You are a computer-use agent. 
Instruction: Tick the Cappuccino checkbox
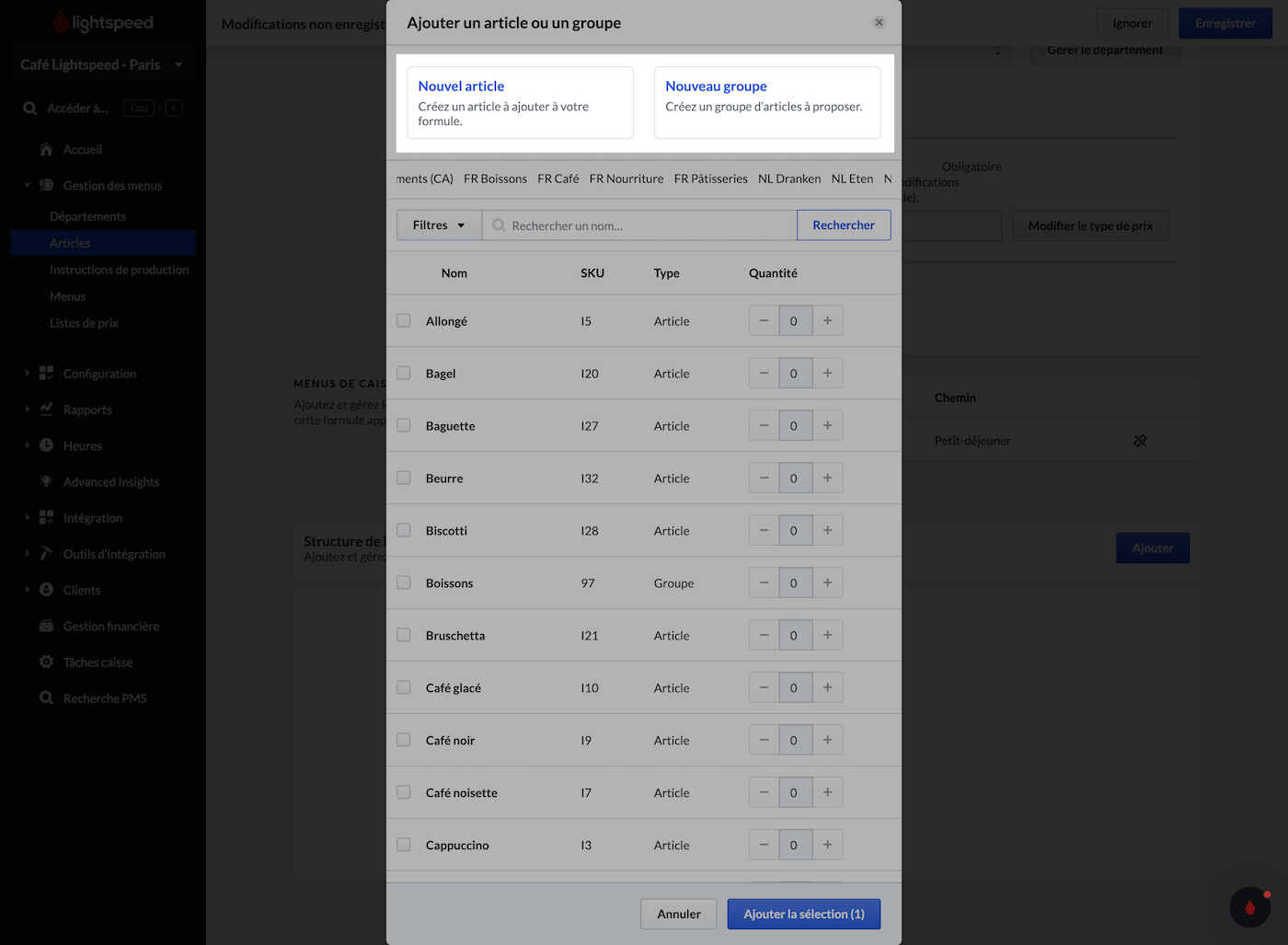(404, 845)
